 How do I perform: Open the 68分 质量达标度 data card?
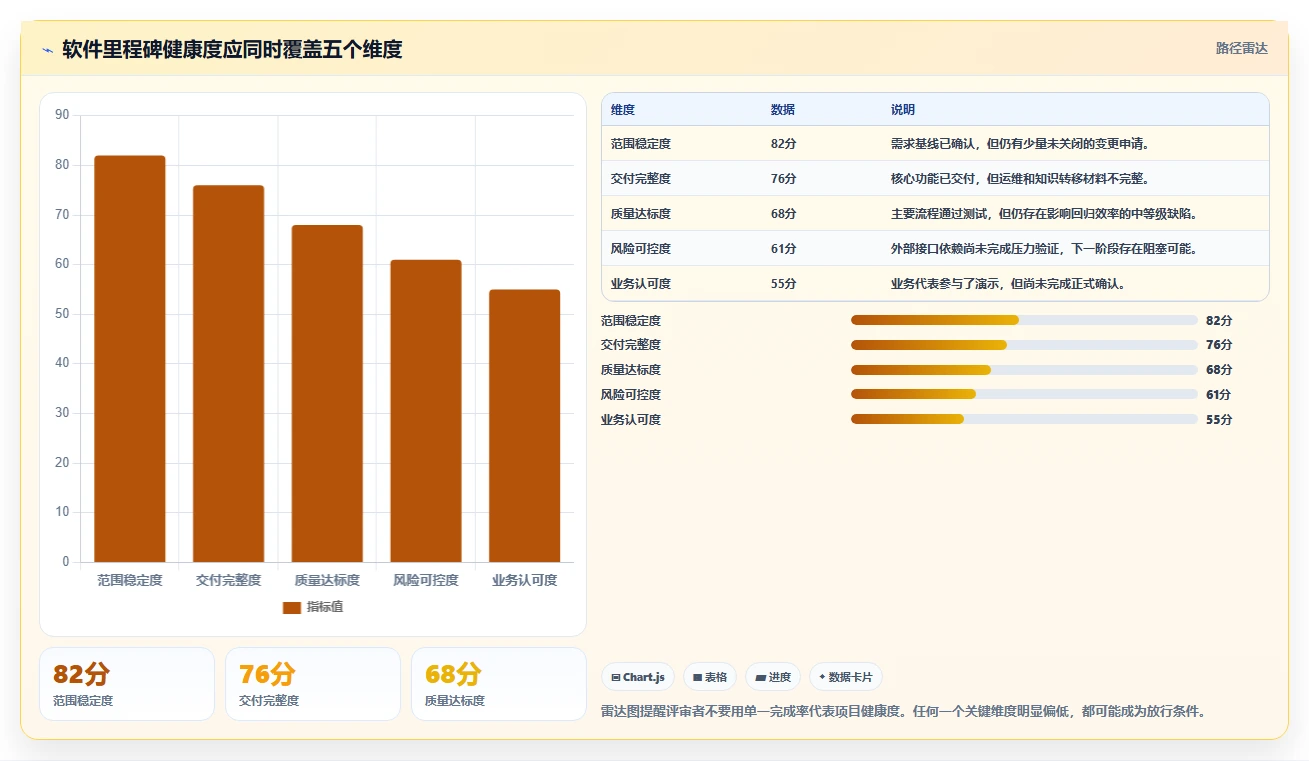499,684
